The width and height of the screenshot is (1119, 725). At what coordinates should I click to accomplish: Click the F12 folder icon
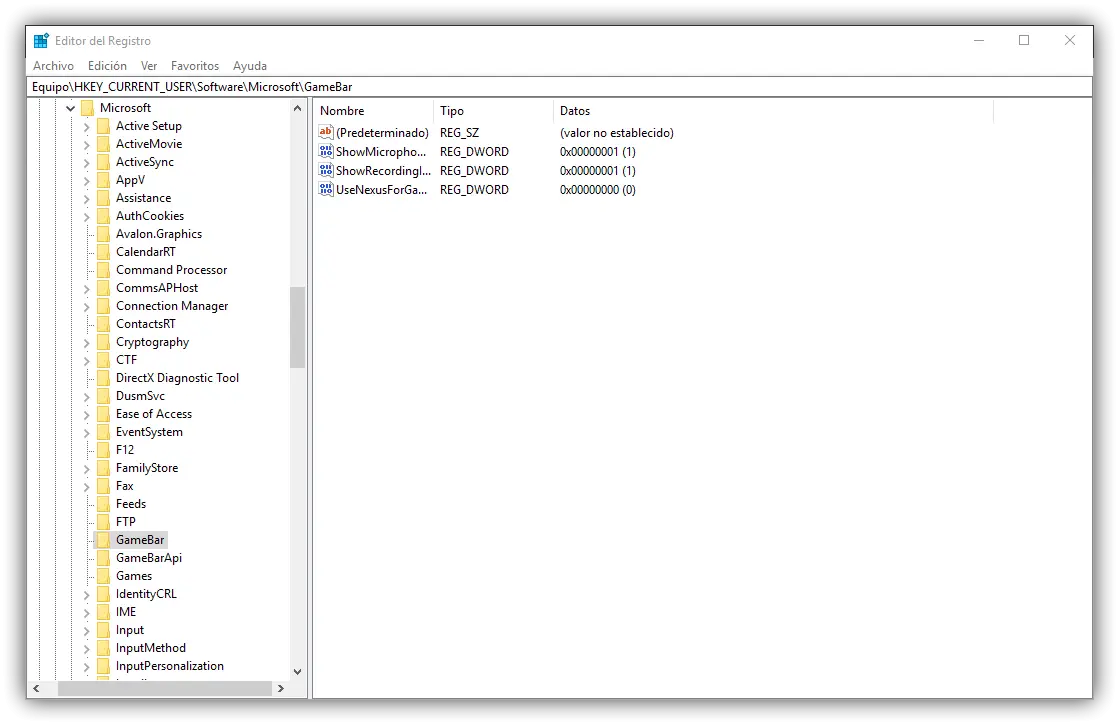click(x=103, y=450)
